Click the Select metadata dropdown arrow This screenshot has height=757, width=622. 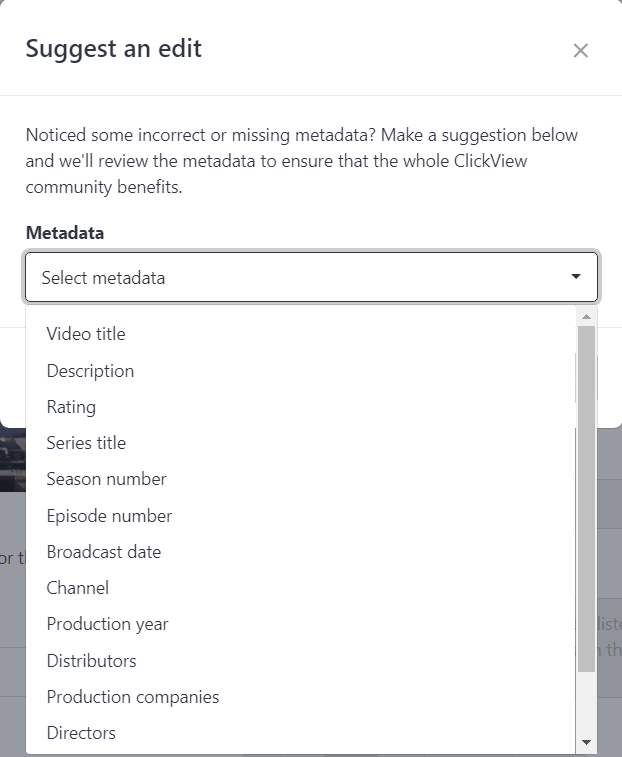(576, 277)
